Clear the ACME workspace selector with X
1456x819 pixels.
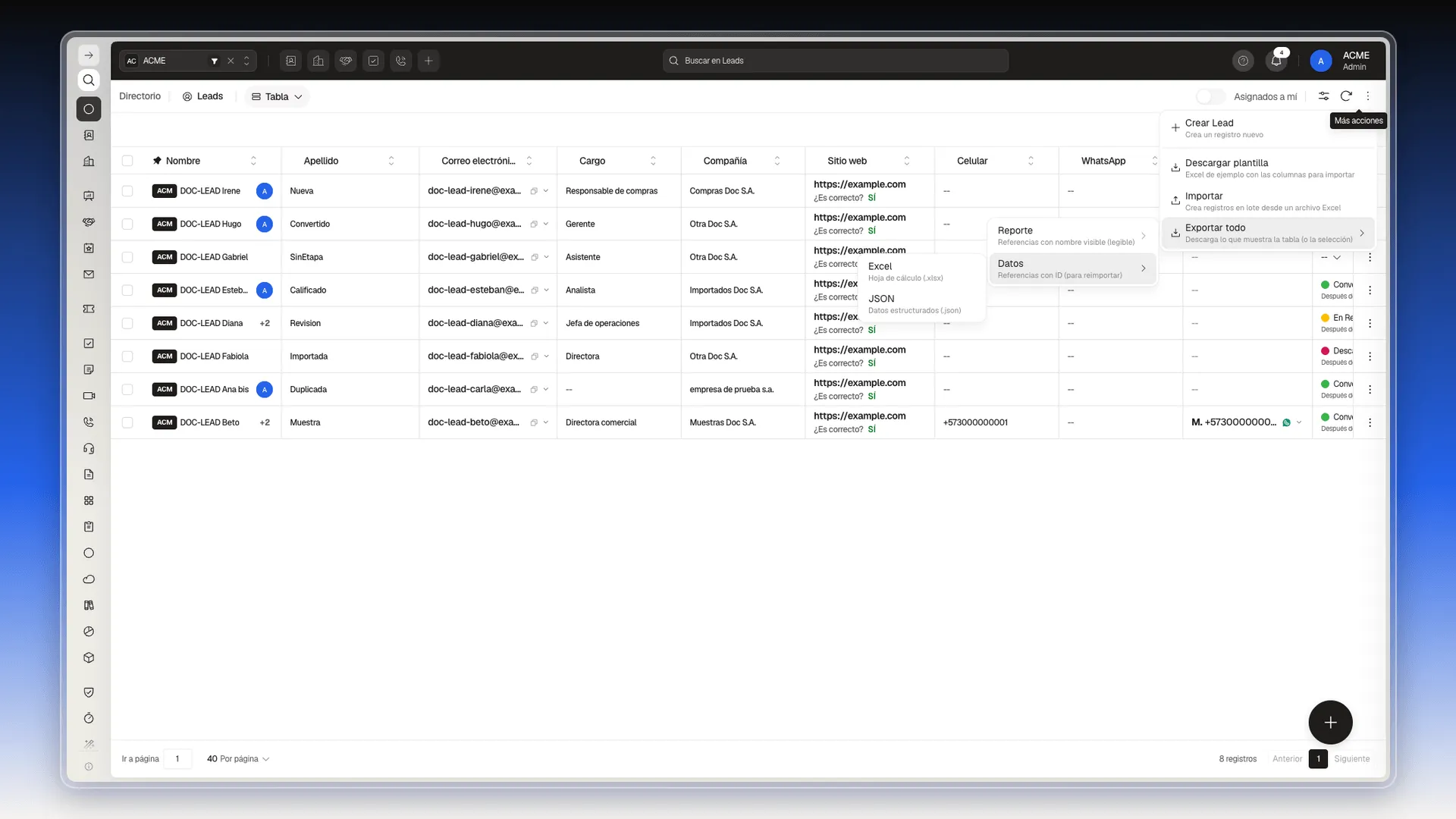(x=231, y=61)
